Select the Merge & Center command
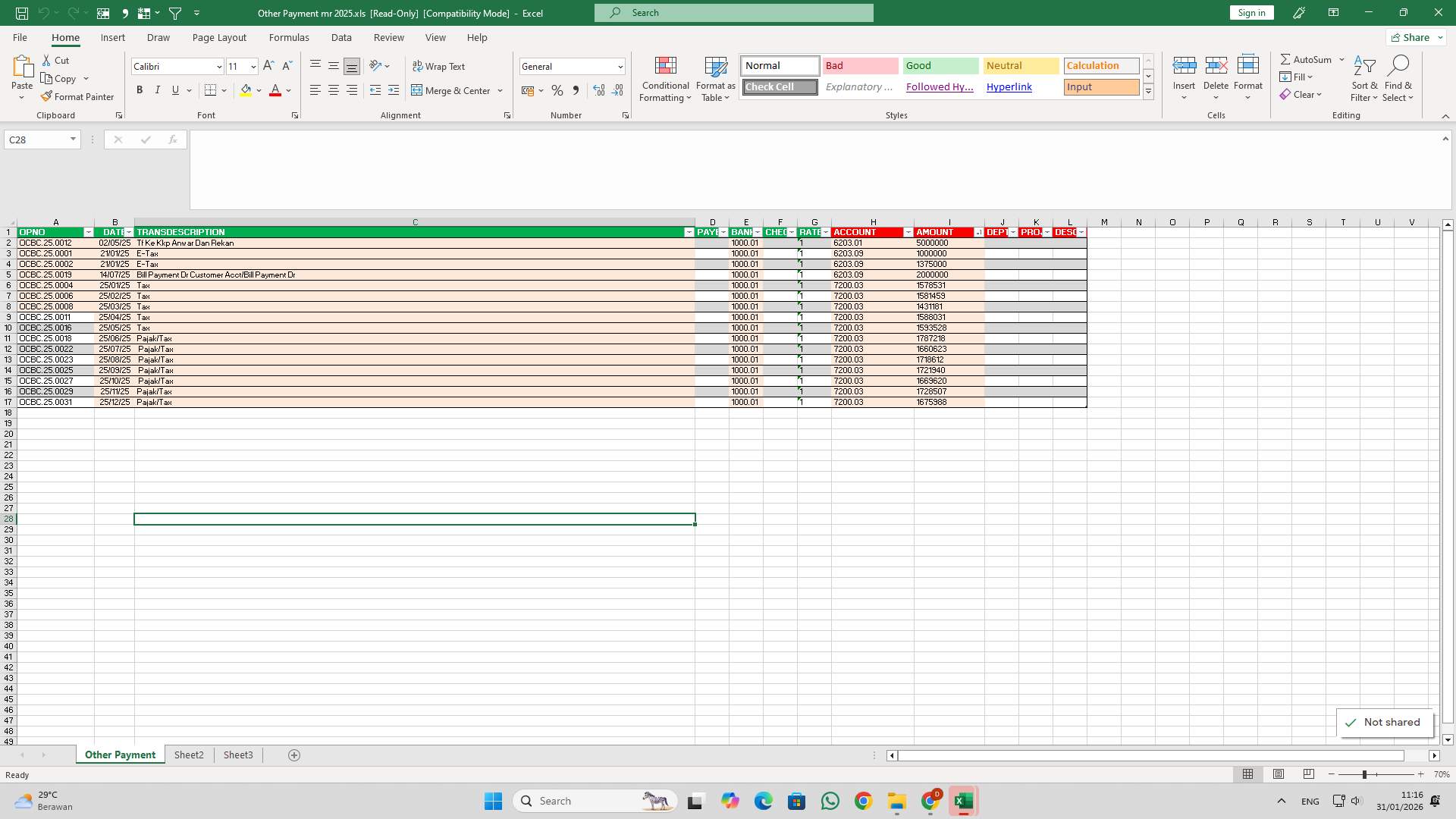 pos(453,90)
